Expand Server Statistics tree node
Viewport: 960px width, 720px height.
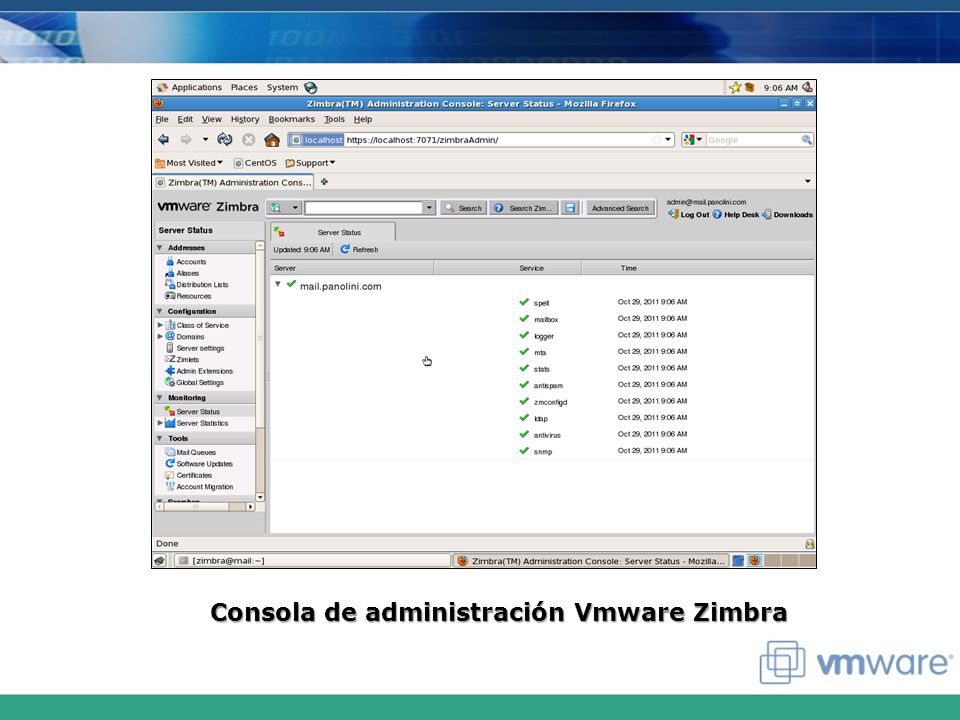[x=160, y=423]
